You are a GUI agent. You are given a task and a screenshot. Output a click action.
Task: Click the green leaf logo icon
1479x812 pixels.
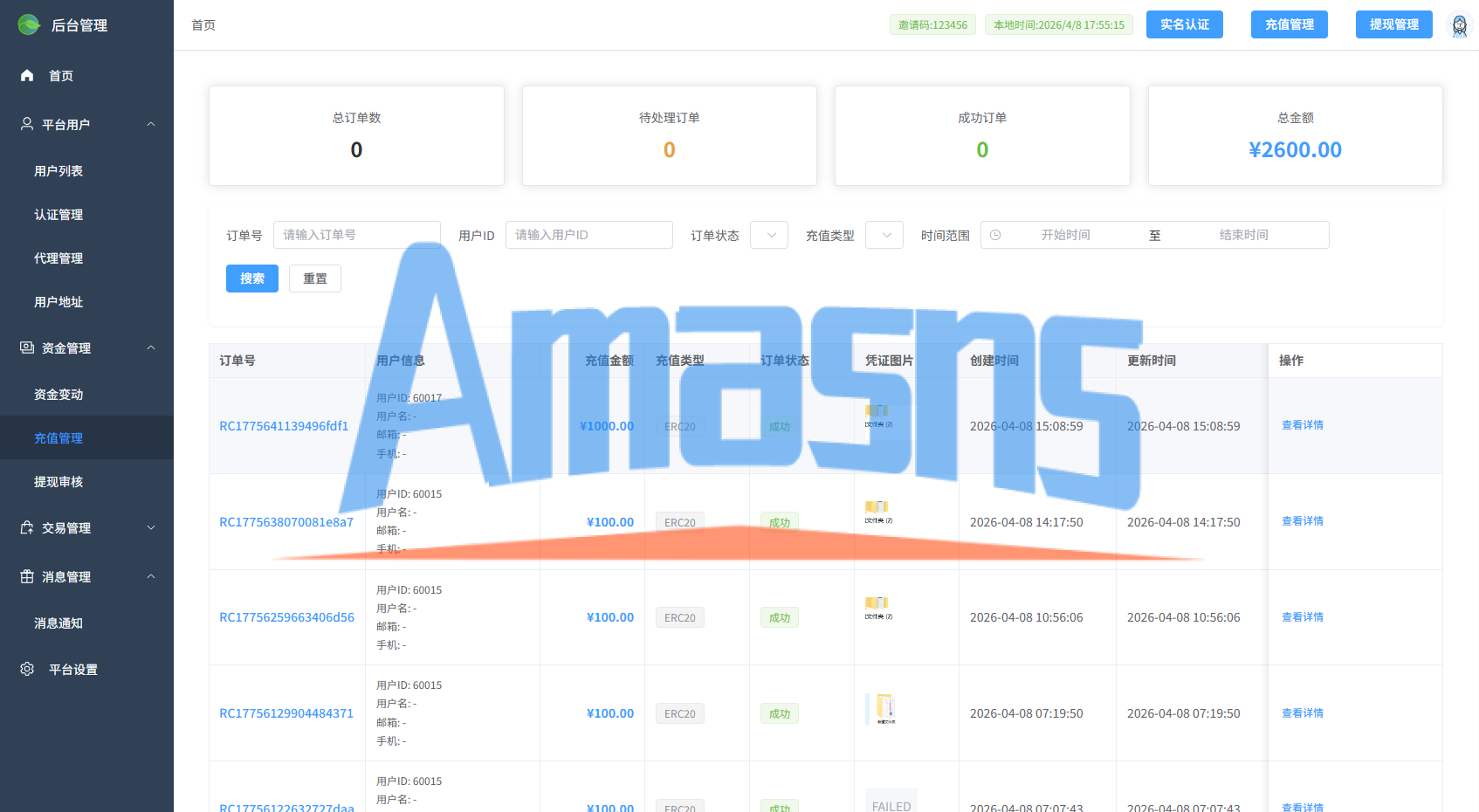[x=29, y=24]
